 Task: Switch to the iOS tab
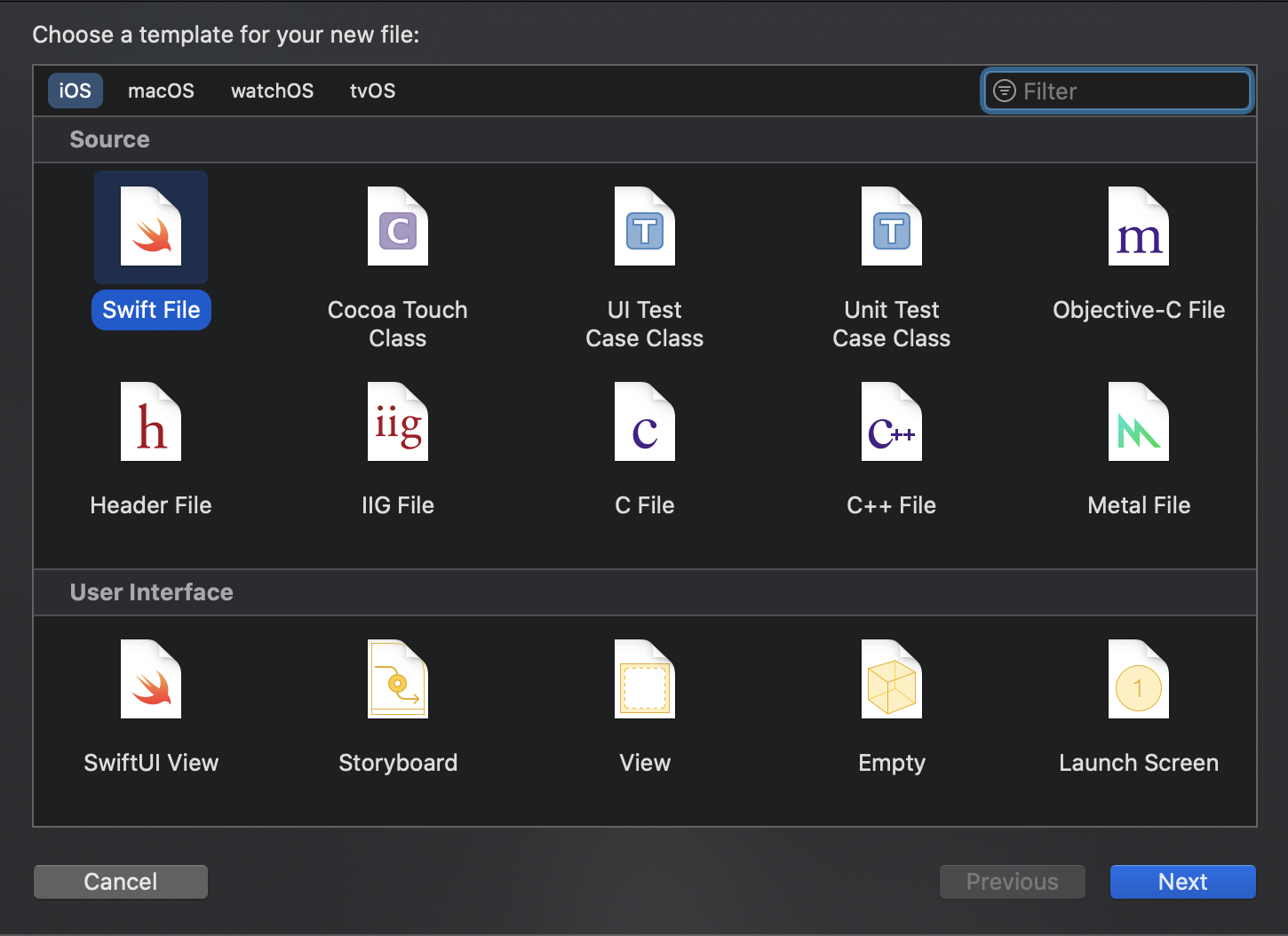pos(76,91)
